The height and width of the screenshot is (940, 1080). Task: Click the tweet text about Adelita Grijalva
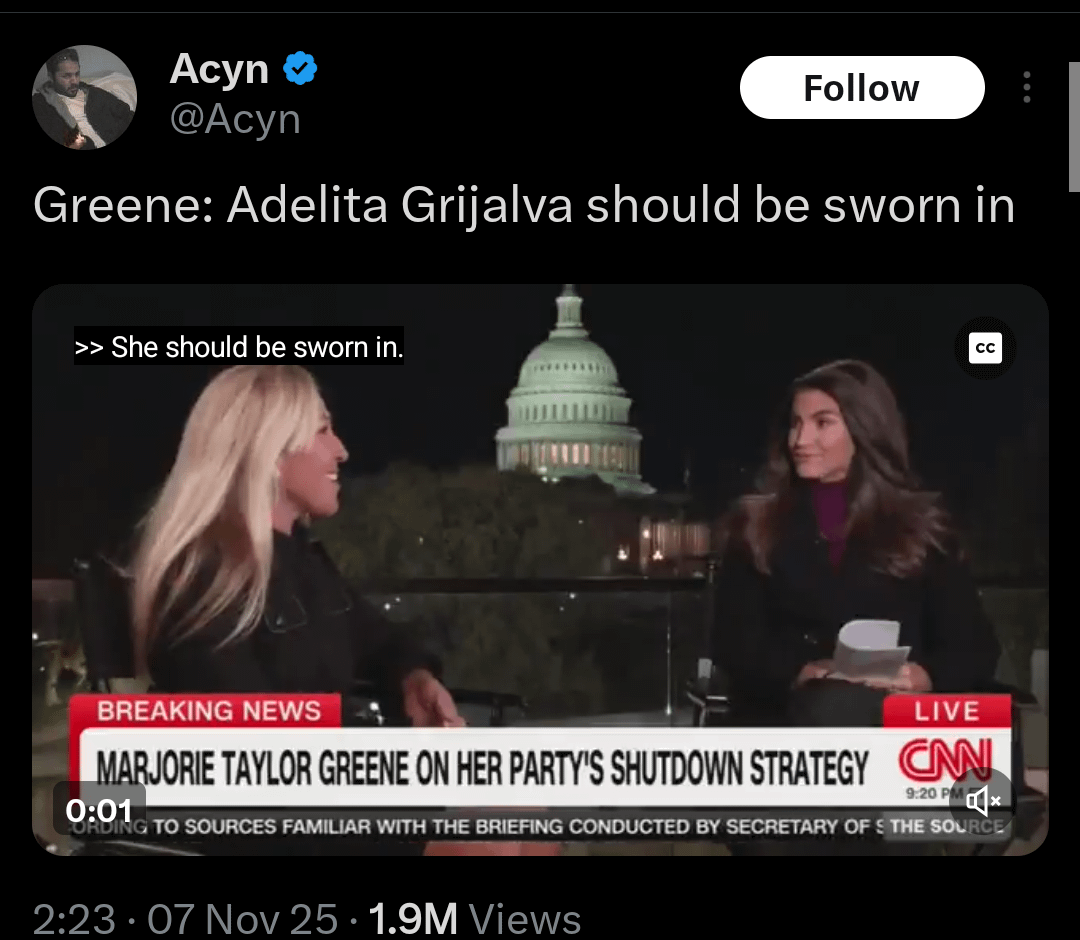pyautogui.click(x=524, y=205)
